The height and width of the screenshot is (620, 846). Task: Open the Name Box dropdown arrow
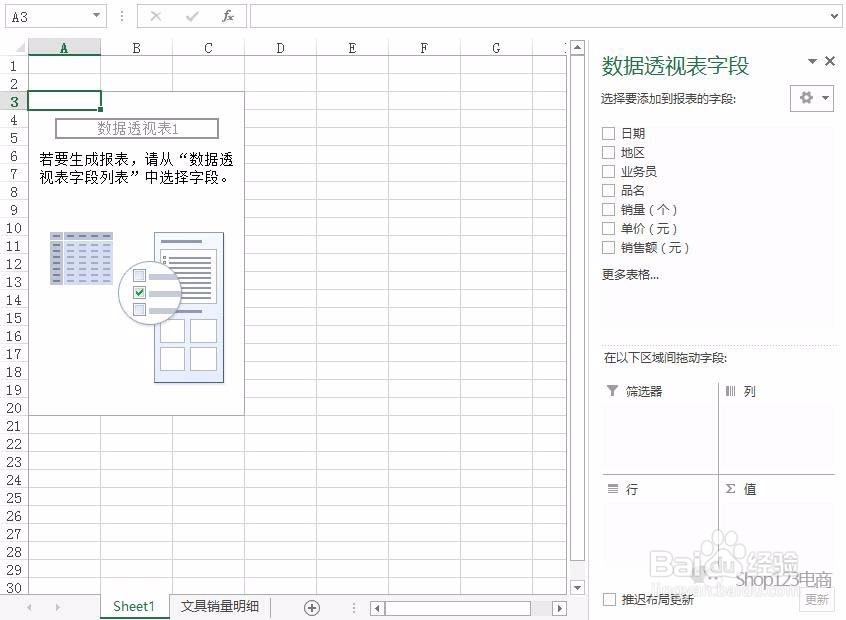pyautogui.click(x=96, y=15)
